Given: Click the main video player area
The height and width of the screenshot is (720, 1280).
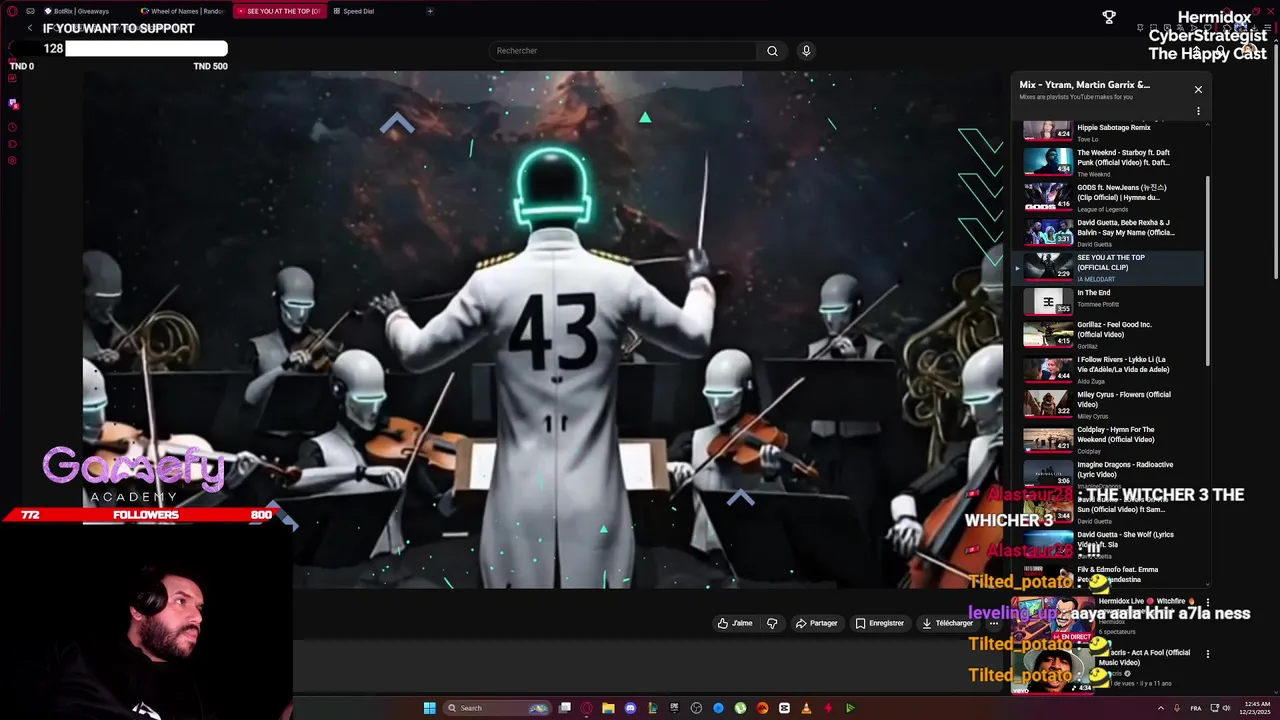Looking at the screenshot, I should [542, 329].
